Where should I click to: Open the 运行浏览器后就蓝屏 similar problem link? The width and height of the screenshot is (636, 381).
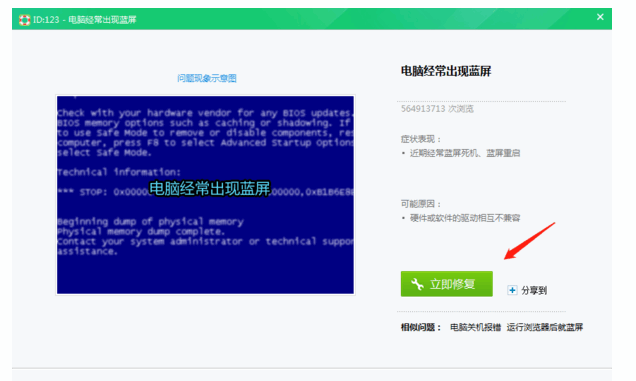point(544,327)
